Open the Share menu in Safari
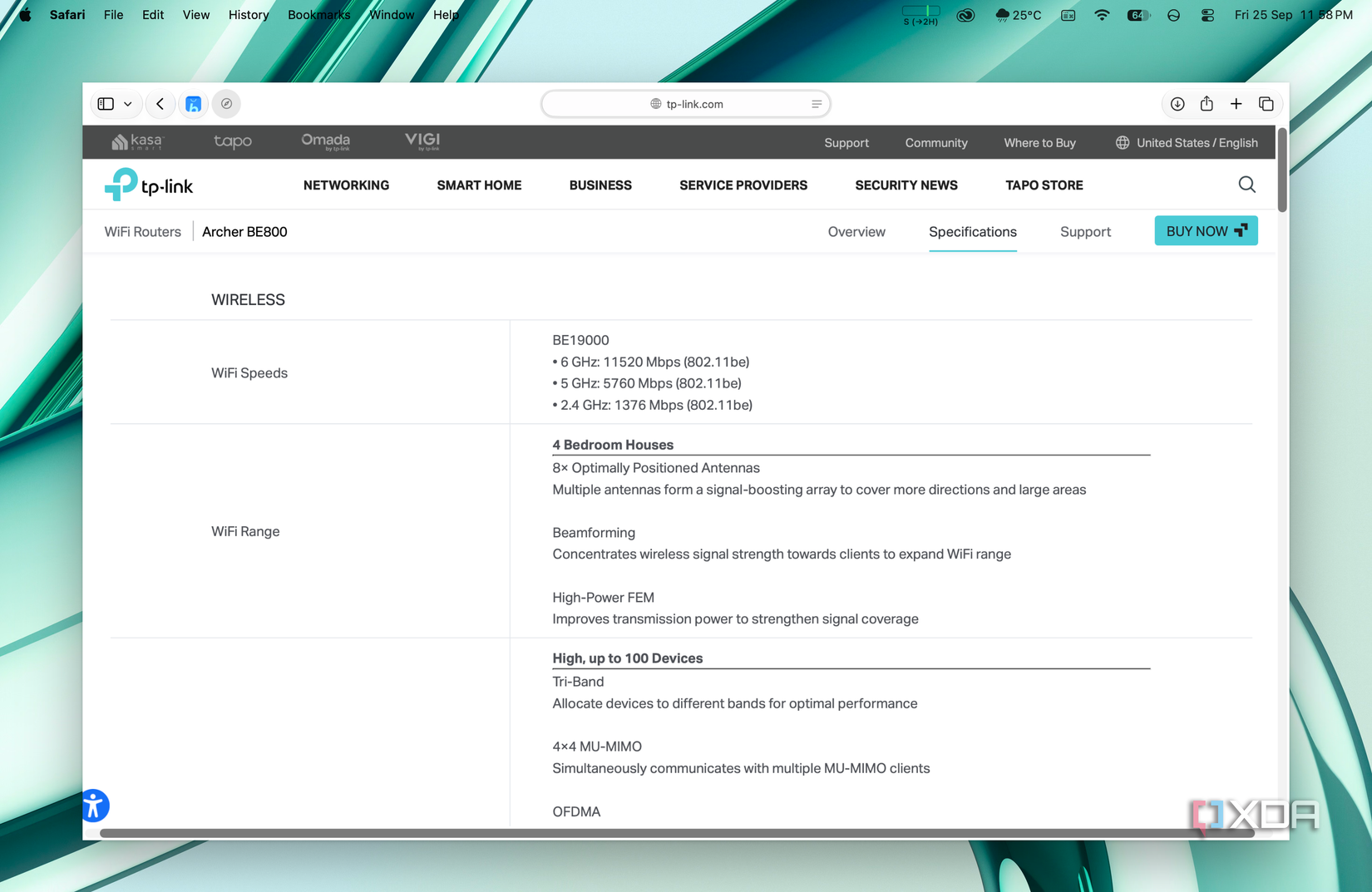The height and width of the screenshot is (892, 1372). point(1207,104)
